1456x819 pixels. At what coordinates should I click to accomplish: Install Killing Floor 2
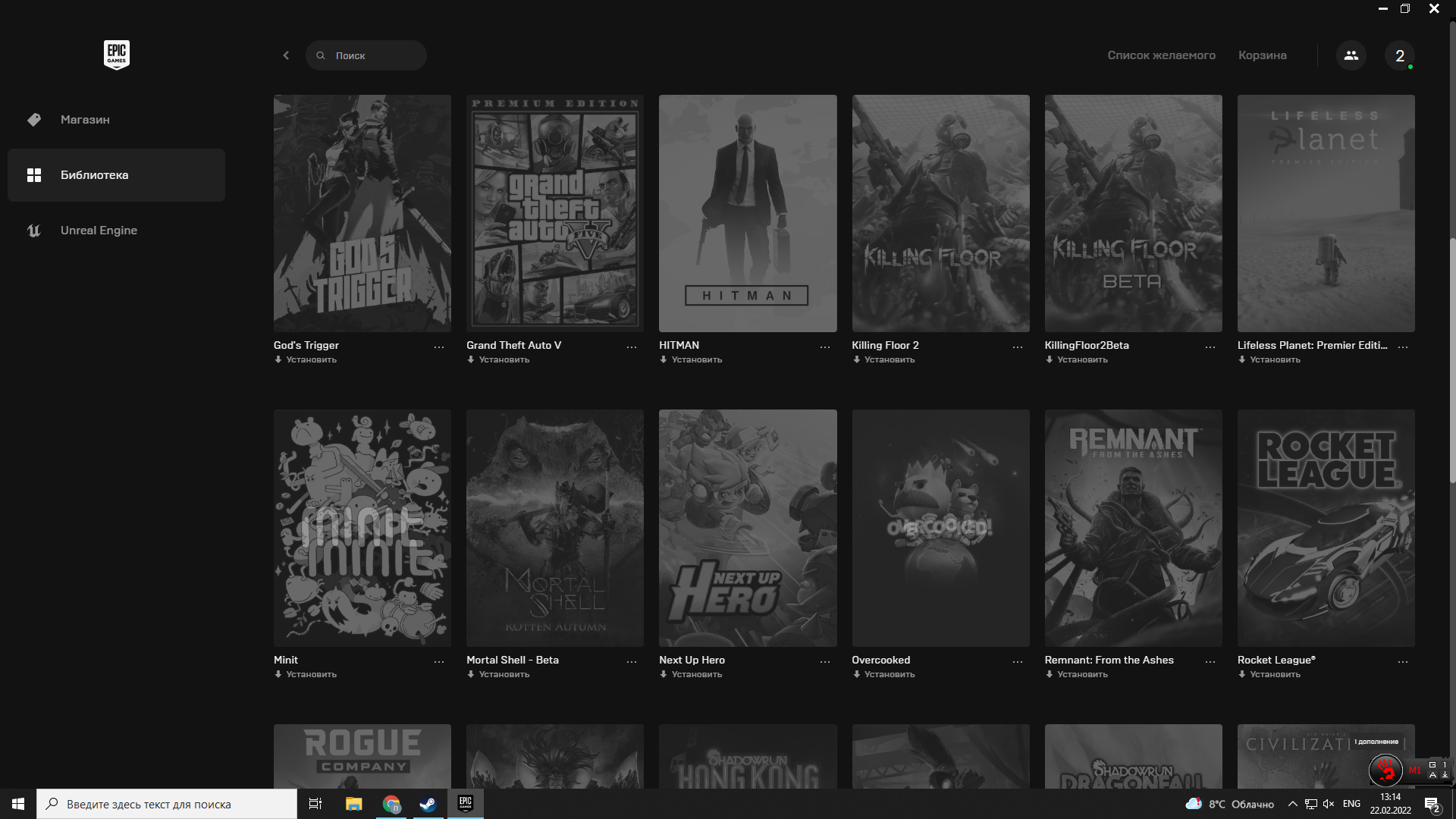point(883,359)
